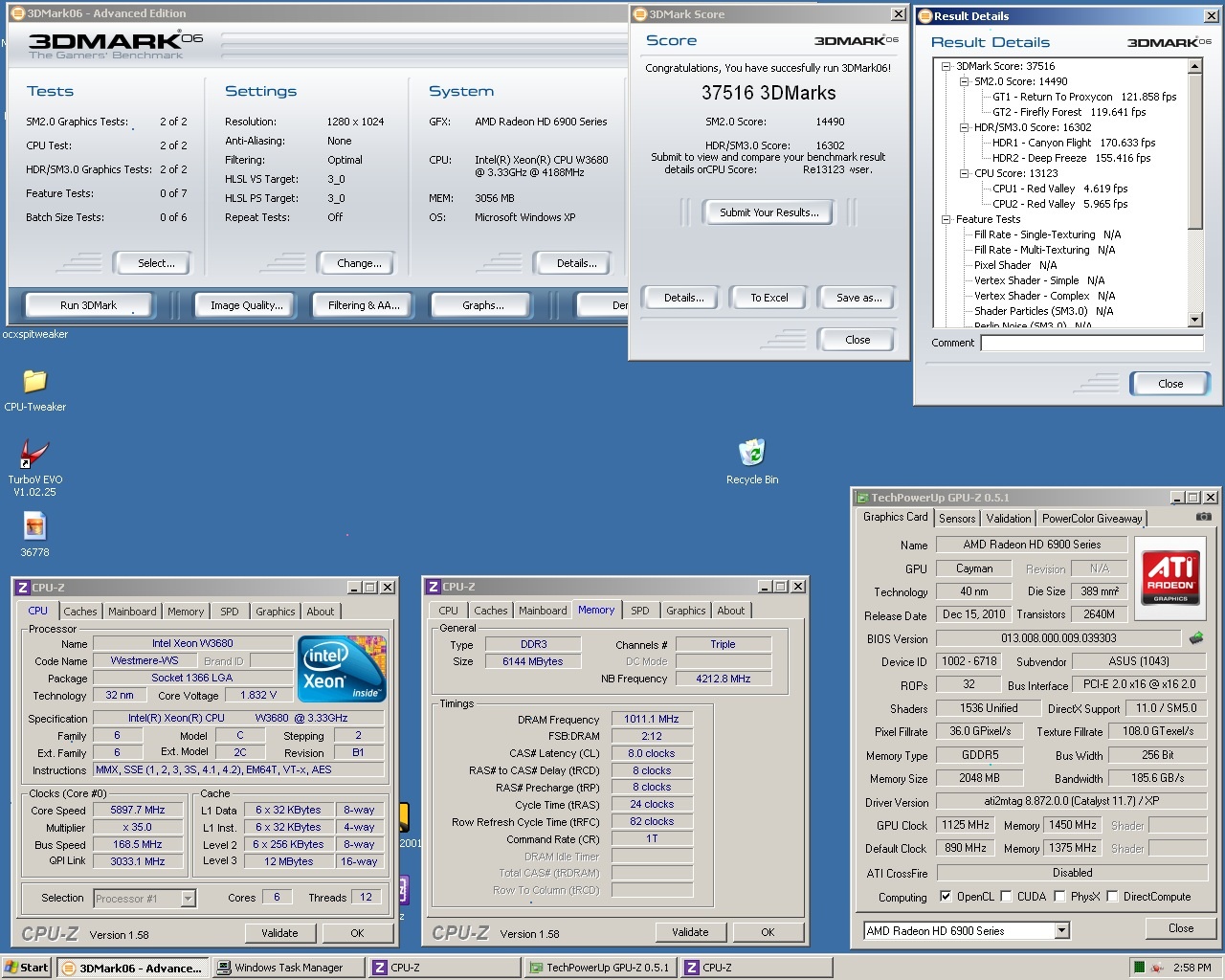Viewport: 1225px width, 980px height.
Task: Click the Result Details scrollbar up arrow
Action: click(x=1194, y=66)
